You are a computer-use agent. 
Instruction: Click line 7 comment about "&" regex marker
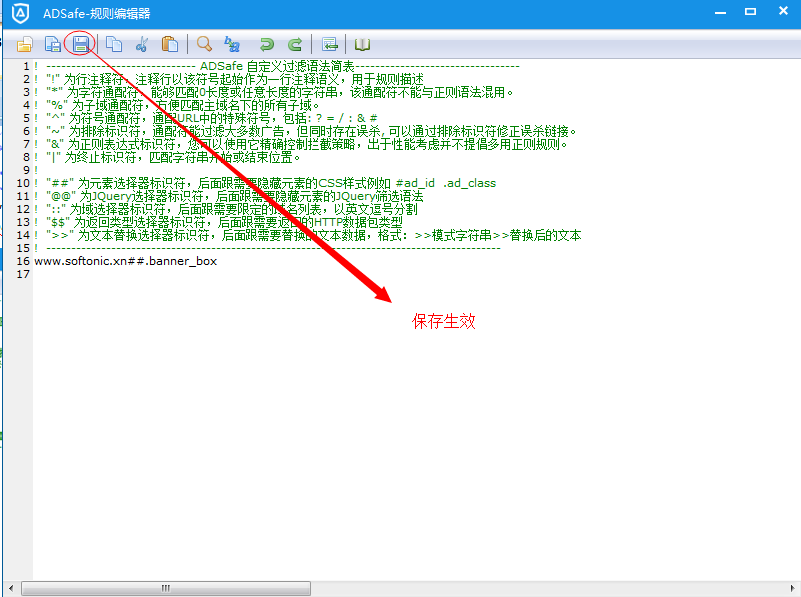pyautogui.click(x=301, y=145)
